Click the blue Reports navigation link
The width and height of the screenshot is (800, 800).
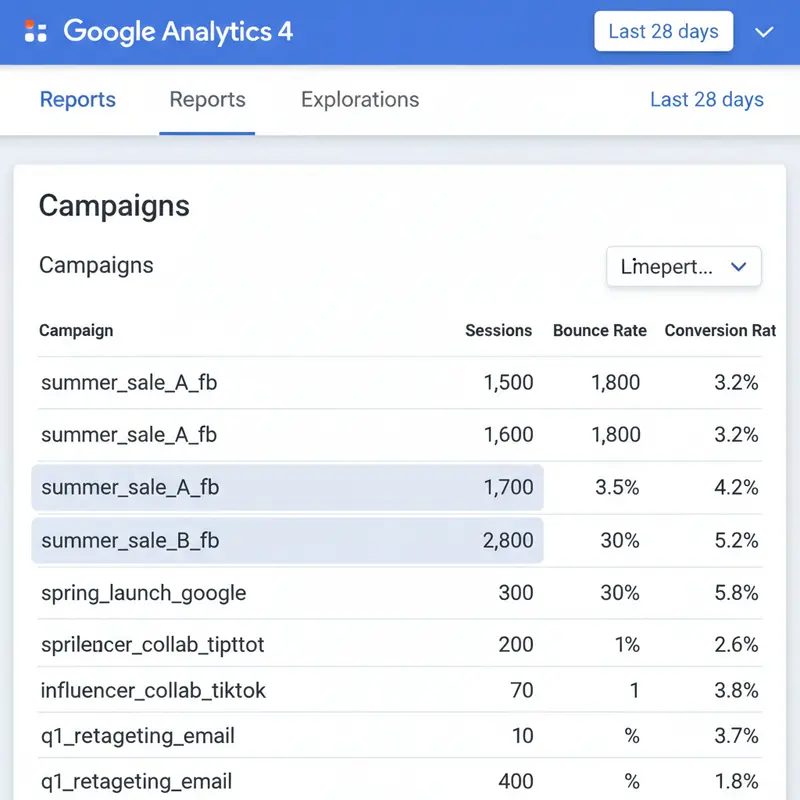click(78, 100)
